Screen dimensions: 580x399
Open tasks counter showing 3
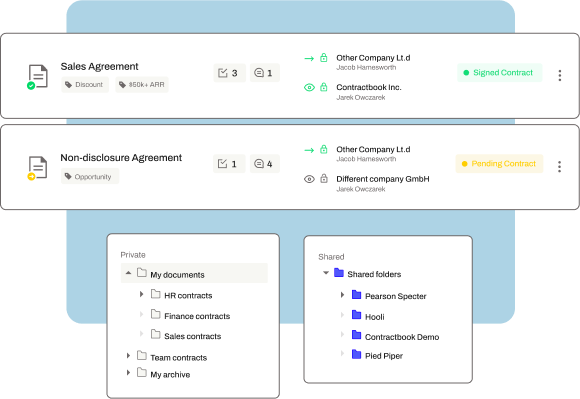pyautogui.click(x=229, y=73)
